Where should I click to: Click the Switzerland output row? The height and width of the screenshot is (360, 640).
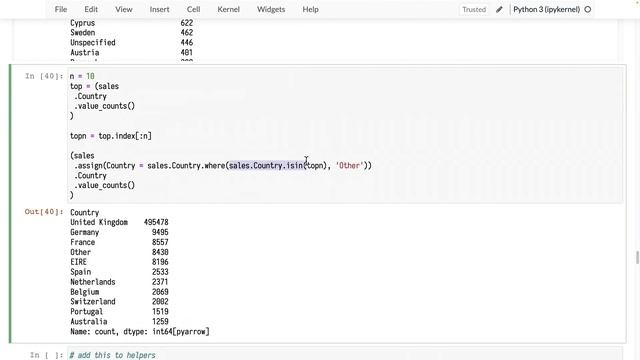pos(119,302)
